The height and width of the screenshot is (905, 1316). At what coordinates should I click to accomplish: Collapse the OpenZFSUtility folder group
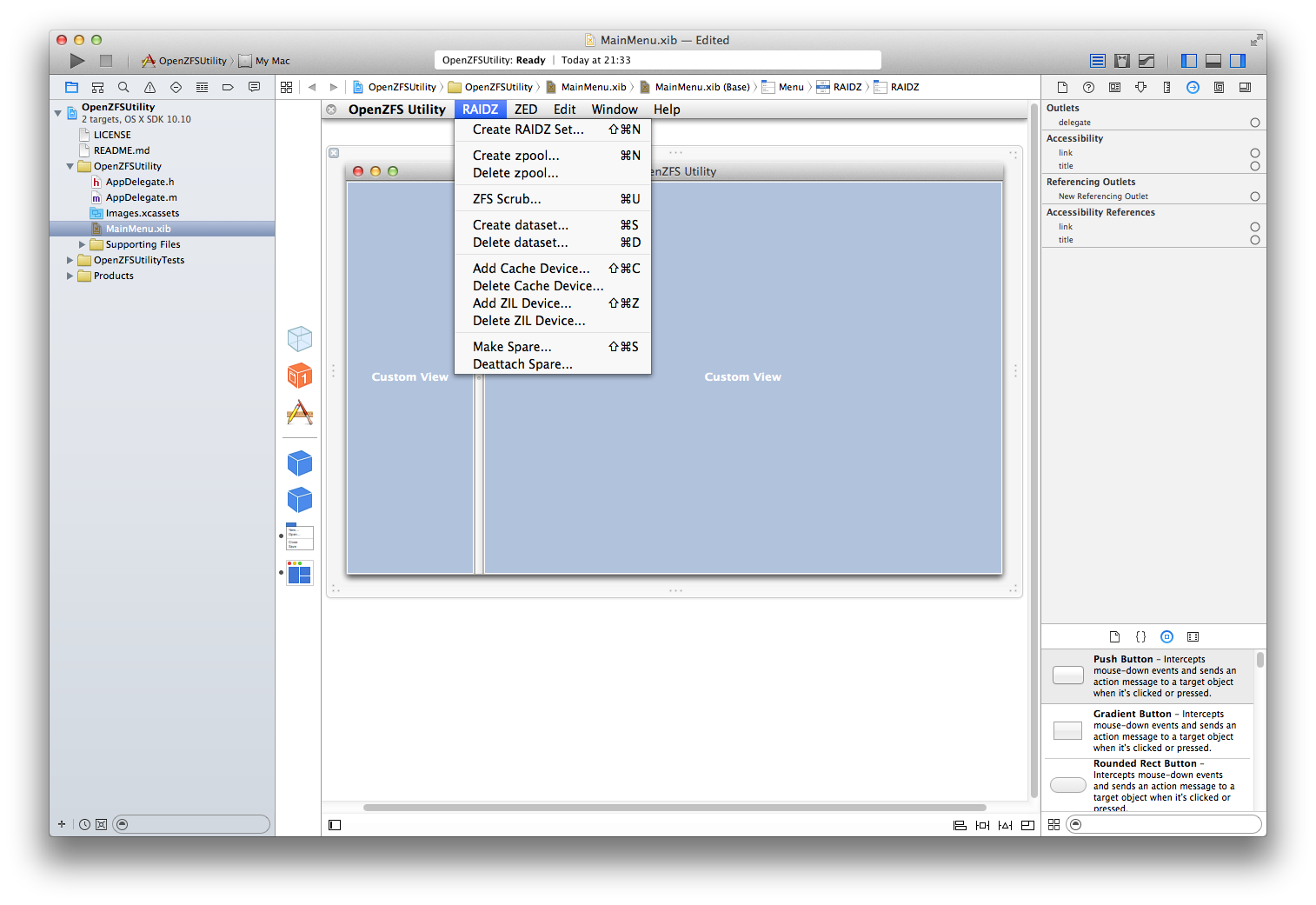pos(70,166)
